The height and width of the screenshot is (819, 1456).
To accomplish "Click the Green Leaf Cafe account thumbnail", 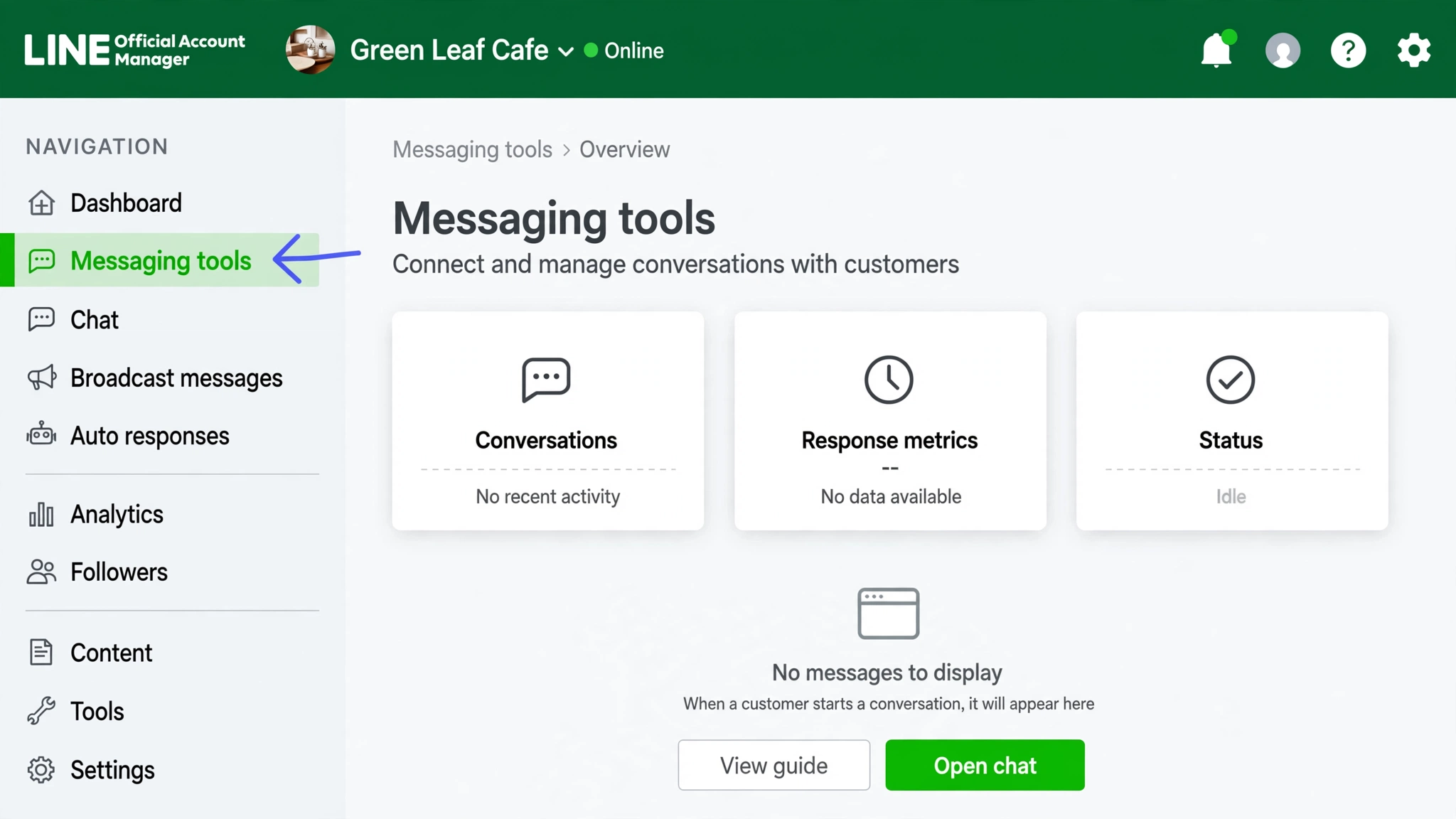I will (x=310, y=50).
